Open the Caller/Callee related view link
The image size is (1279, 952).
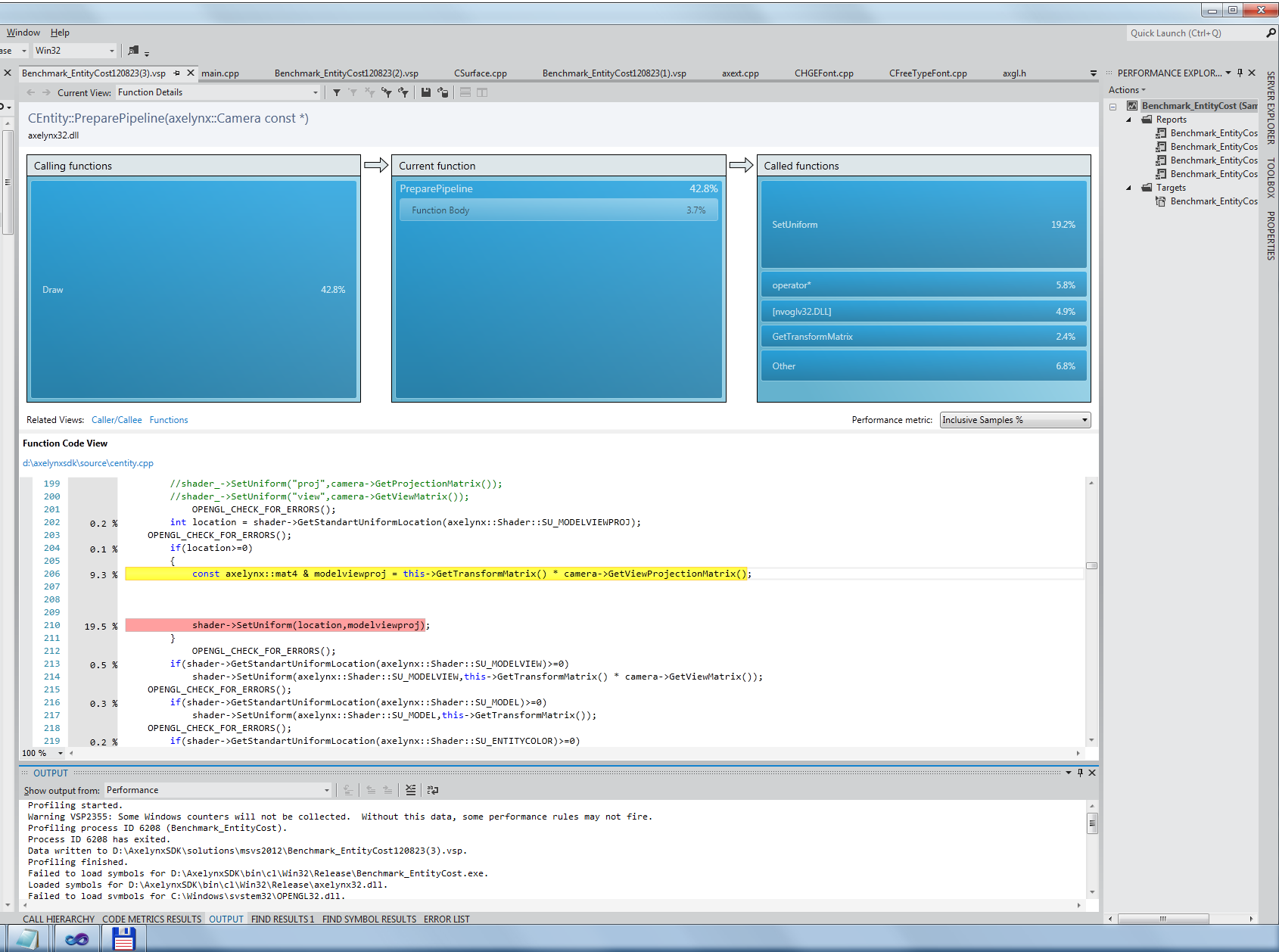[117, 420]
